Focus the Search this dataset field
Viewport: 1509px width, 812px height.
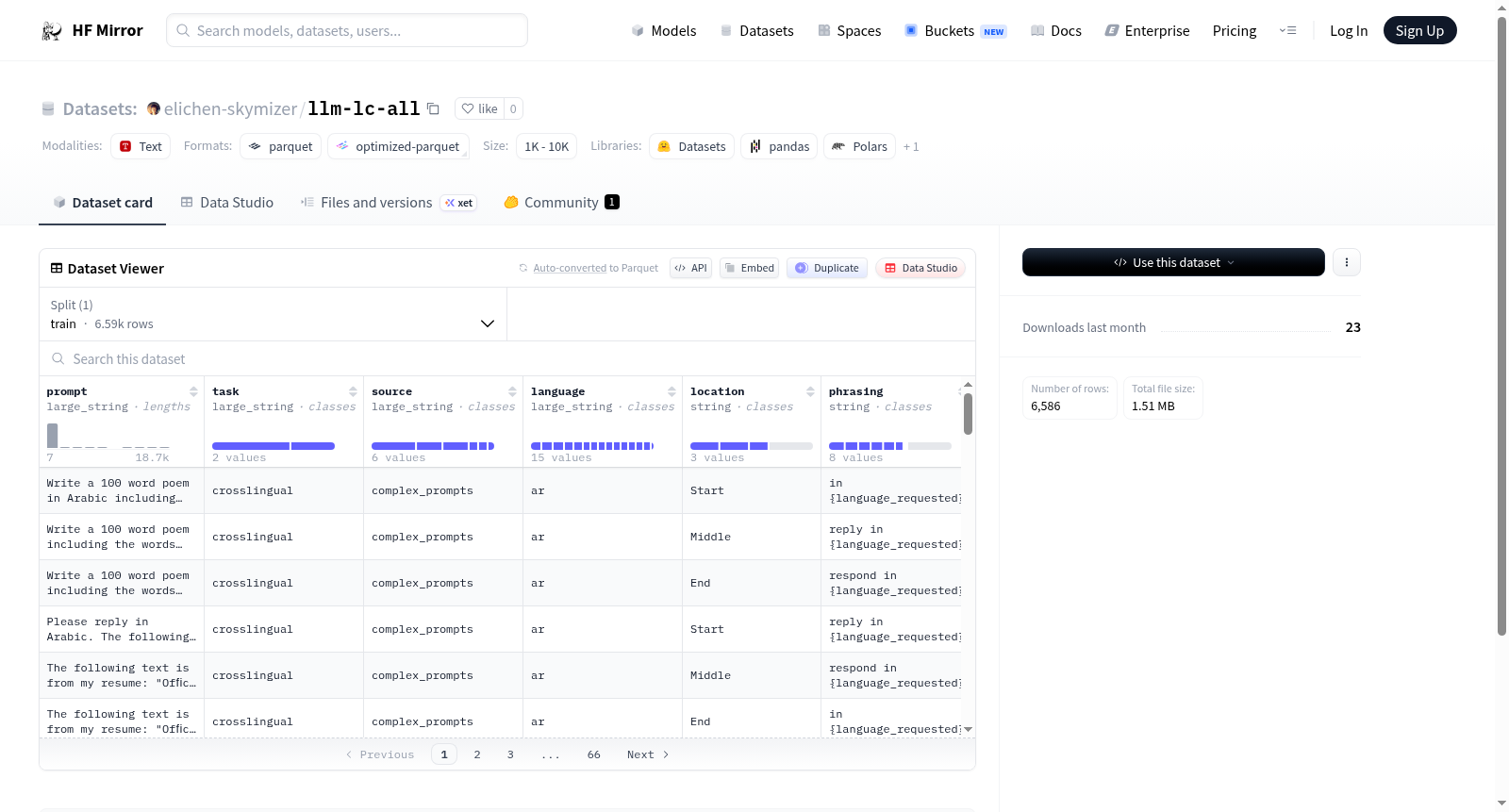[507, 358]
